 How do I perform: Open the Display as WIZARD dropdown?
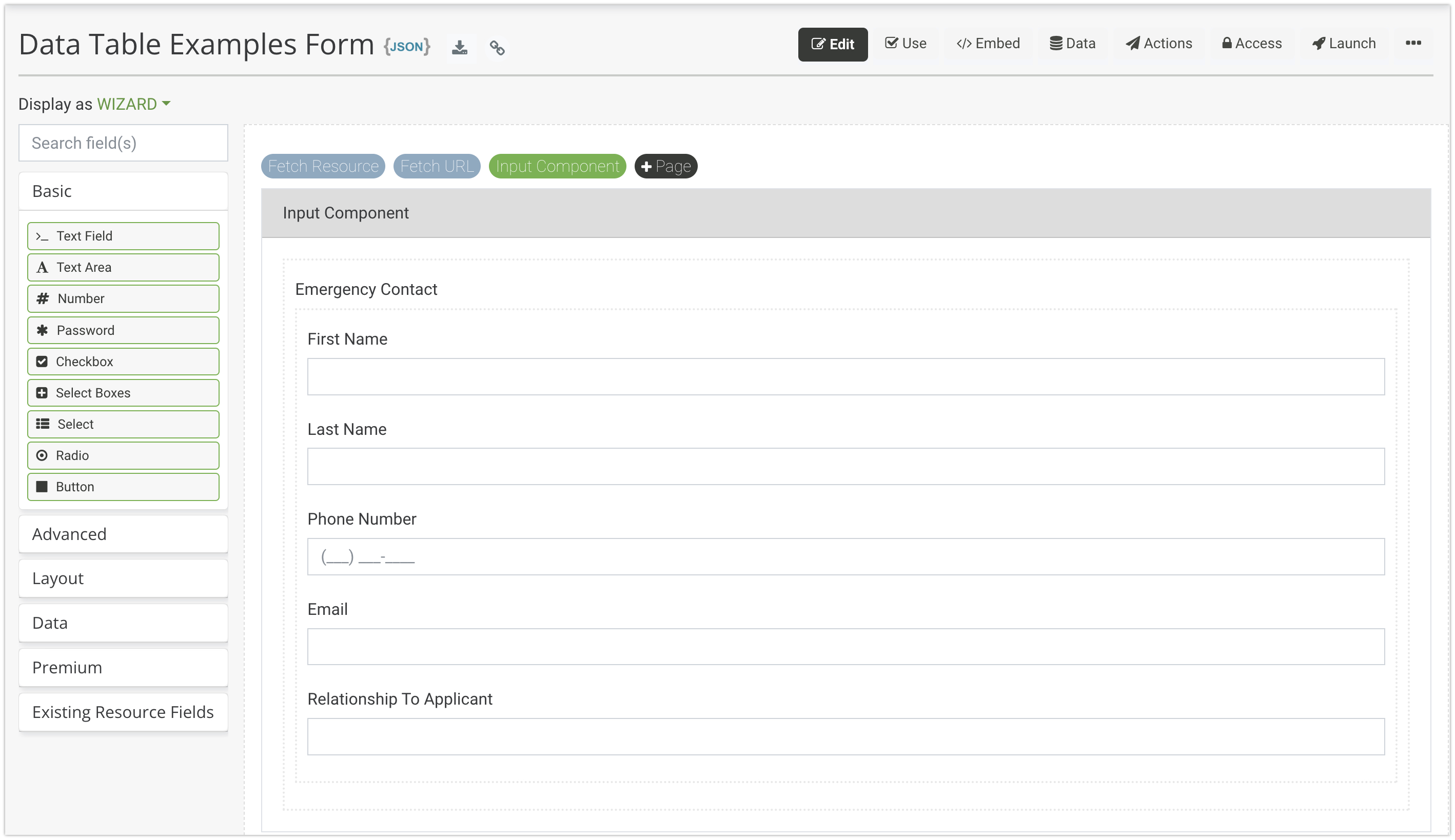pos(133,104)
